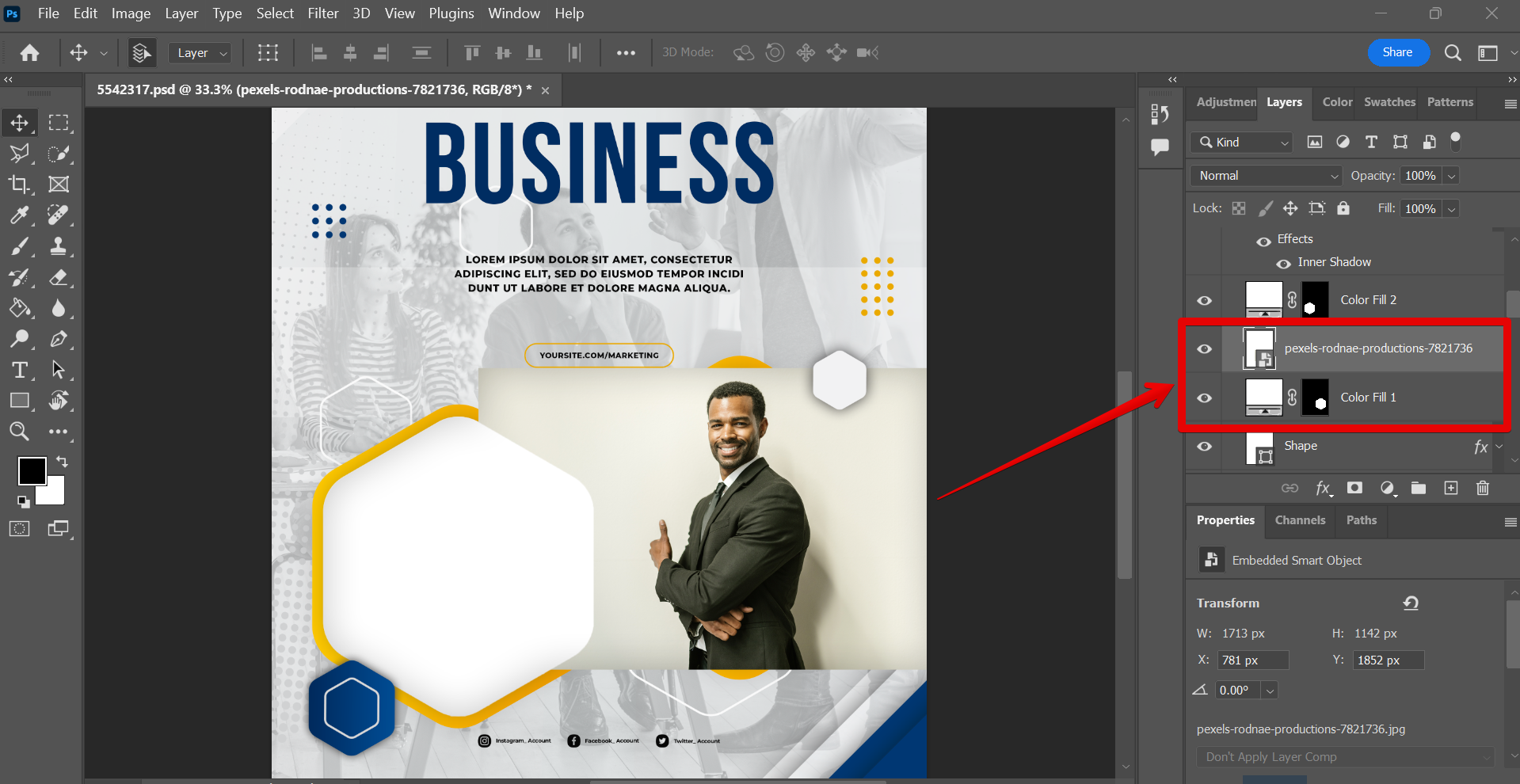Toggle visibility of Inner Shadow effect
Image resolution: width=1520 pixels, height=784 pixels.
pos(1283,263)
